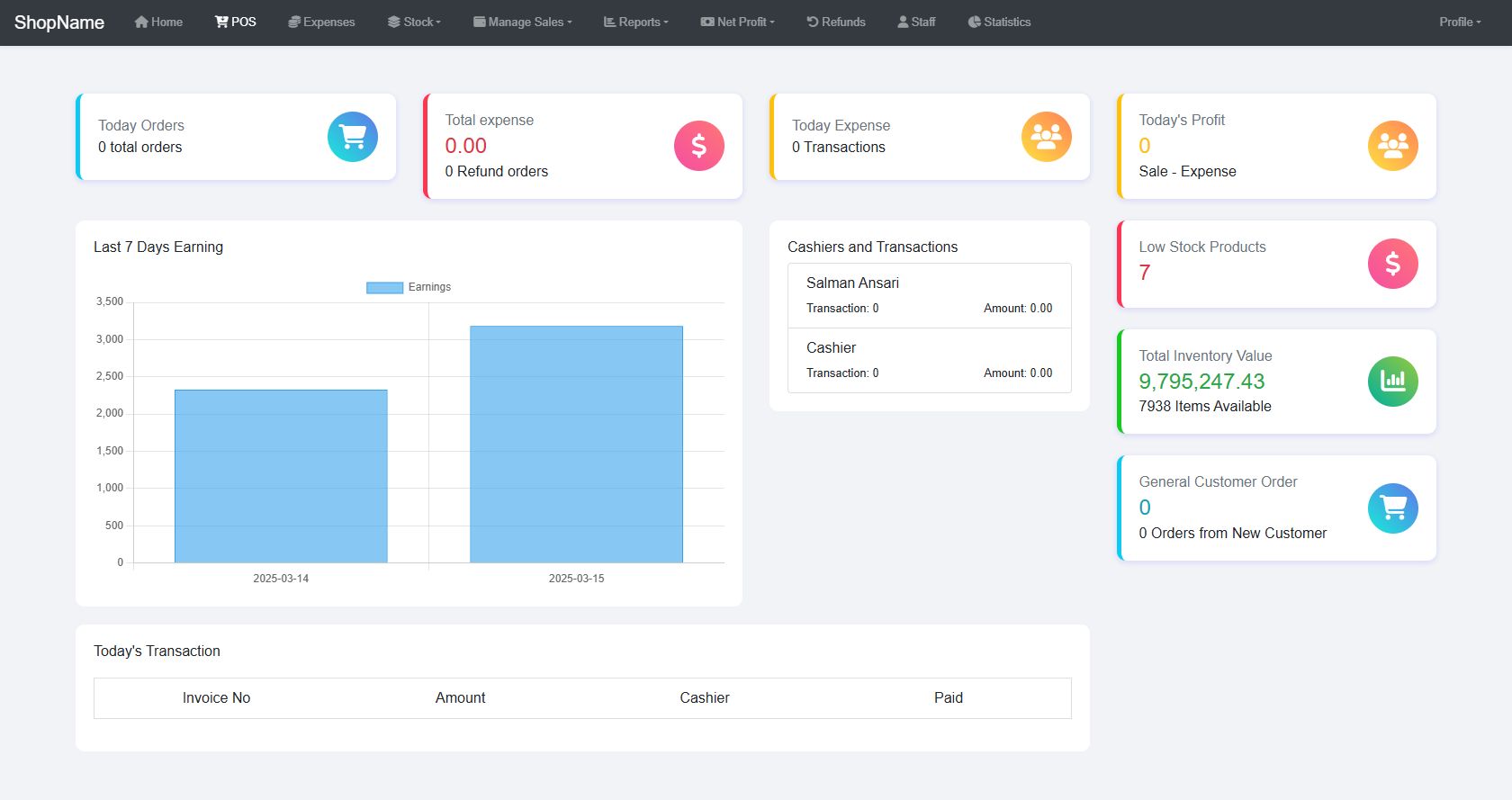Select the 2025-03-15 earnings bar
This screenshot has height=800, width=1512.
pos(576,445)
